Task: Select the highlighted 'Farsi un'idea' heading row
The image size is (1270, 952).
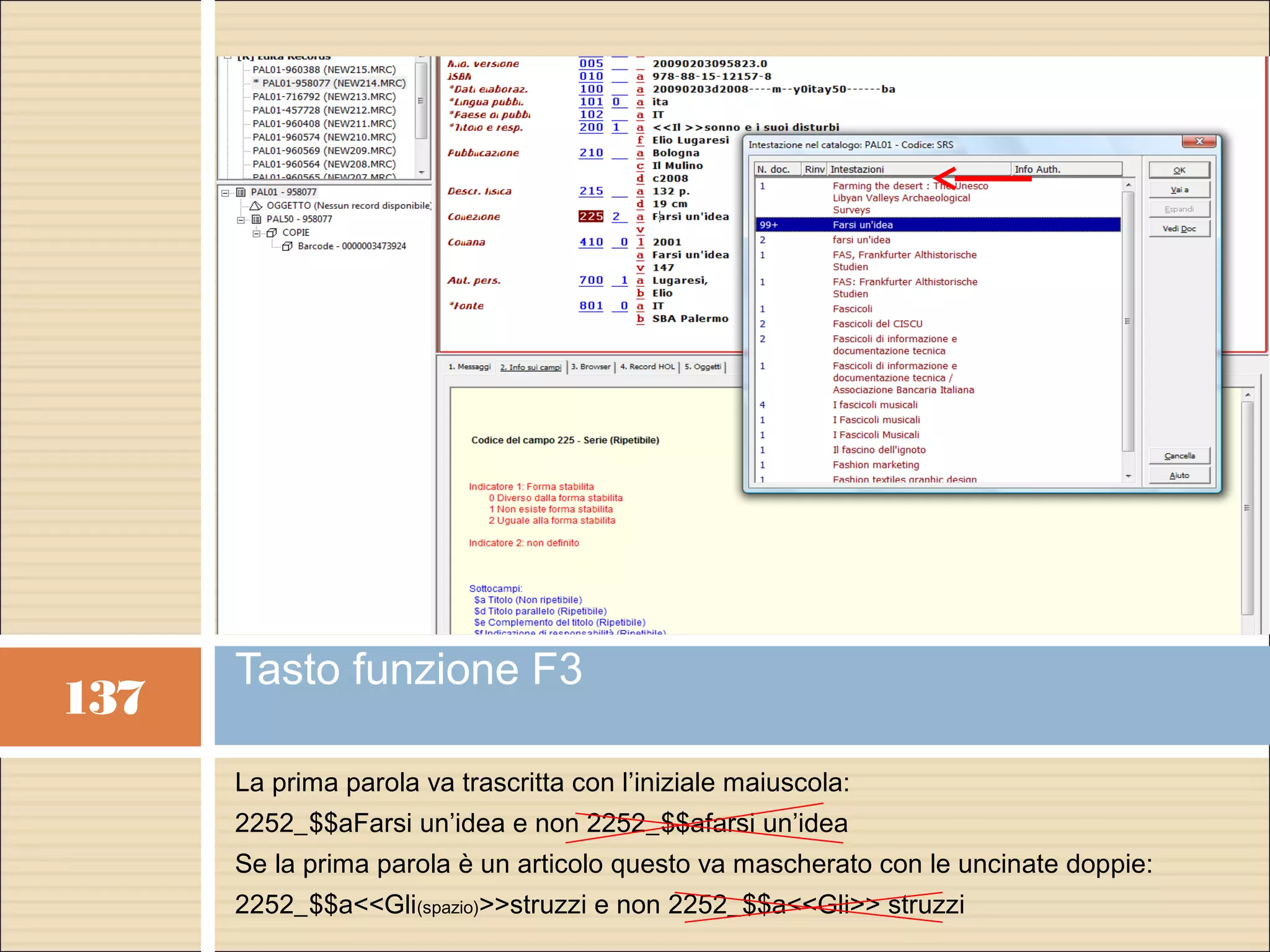Action: pos(938,225)
